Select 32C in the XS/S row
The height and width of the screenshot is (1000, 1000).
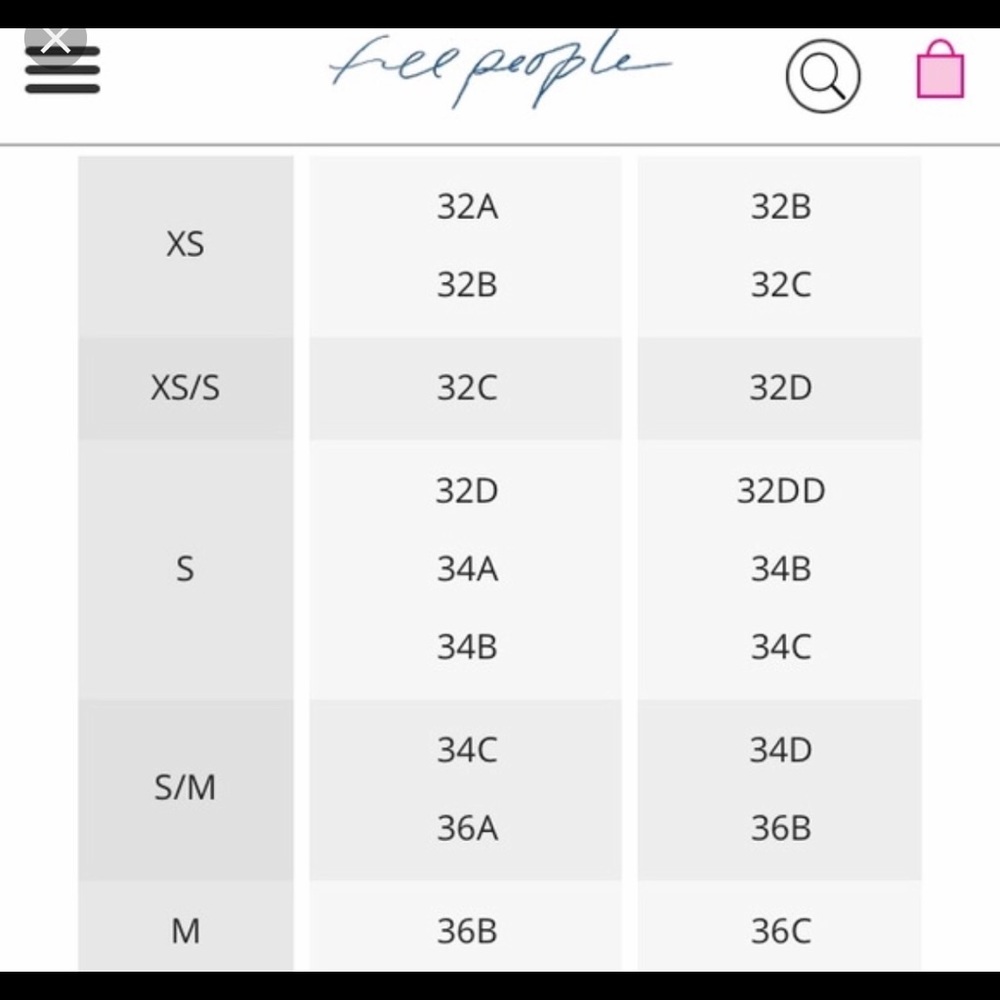tap(467, 388)
